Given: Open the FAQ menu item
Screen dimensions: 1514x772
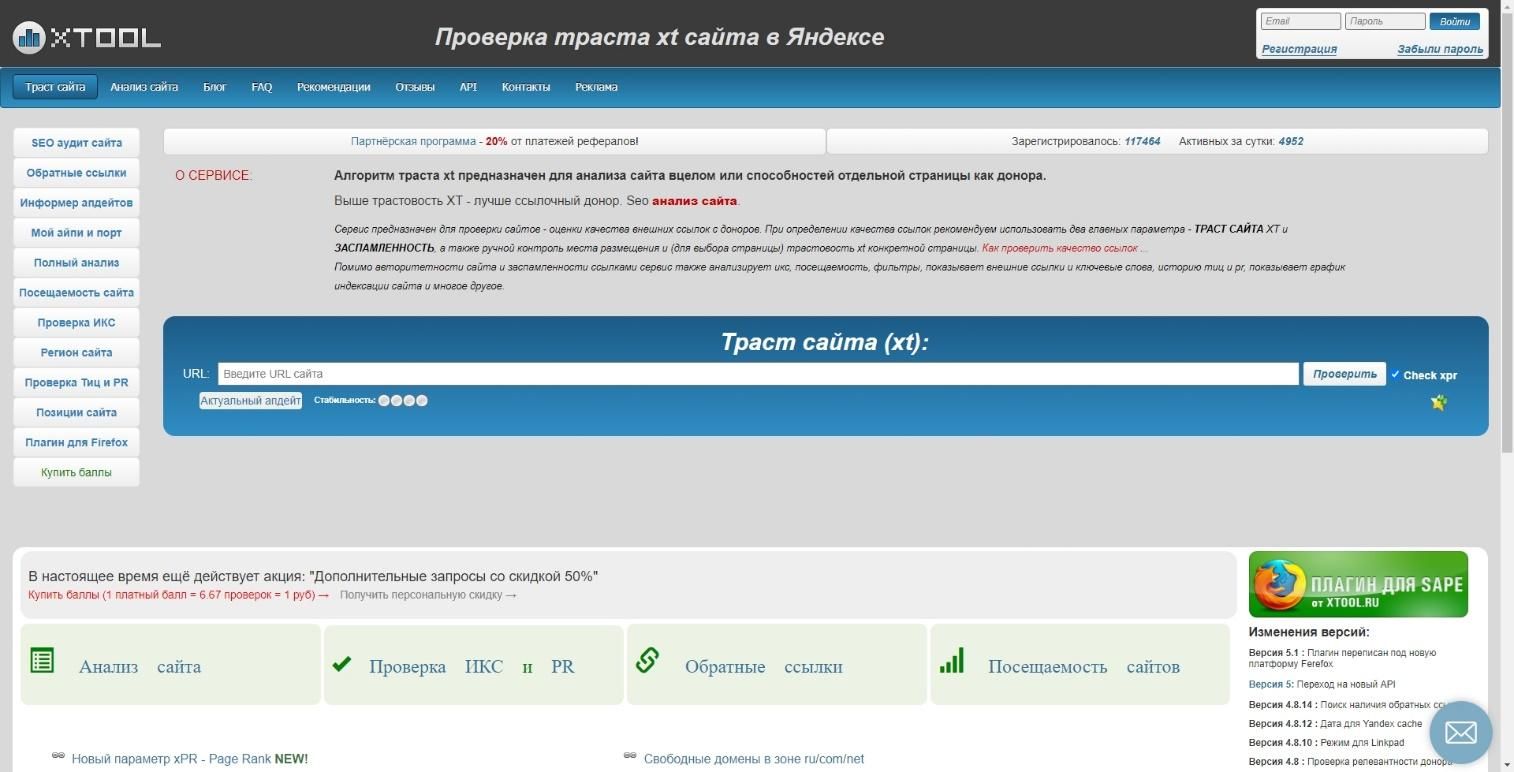Looking at the screenshot, I should click(262, 87).
